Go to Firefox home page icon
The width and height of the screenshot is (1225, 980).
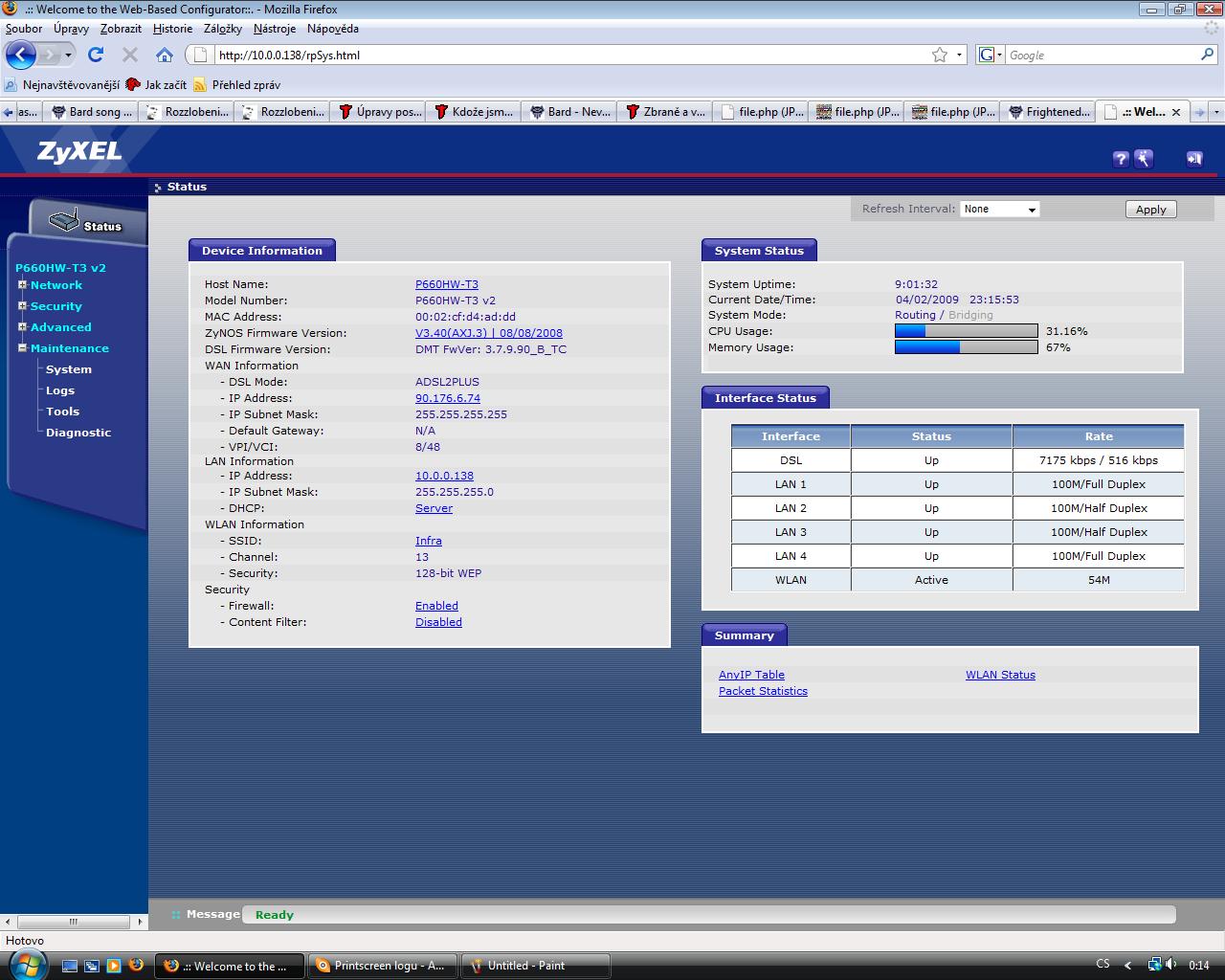[x=165, y=55]
